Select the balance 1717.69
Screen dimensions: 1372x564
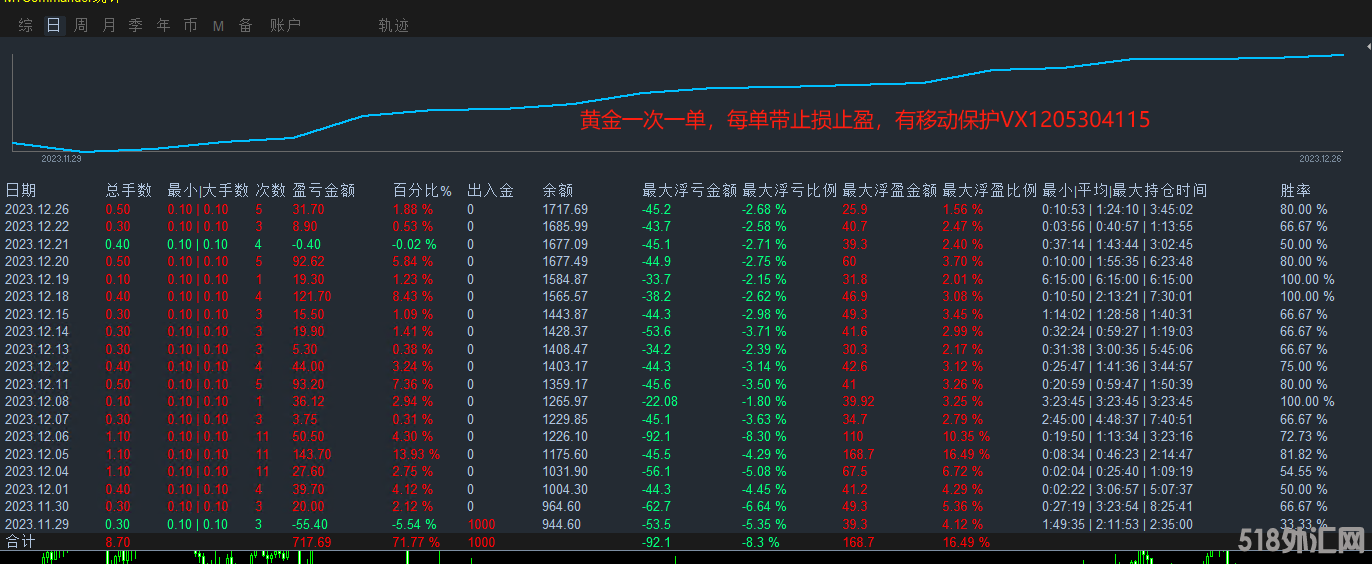pyautogui.click(x=565, y=209)
